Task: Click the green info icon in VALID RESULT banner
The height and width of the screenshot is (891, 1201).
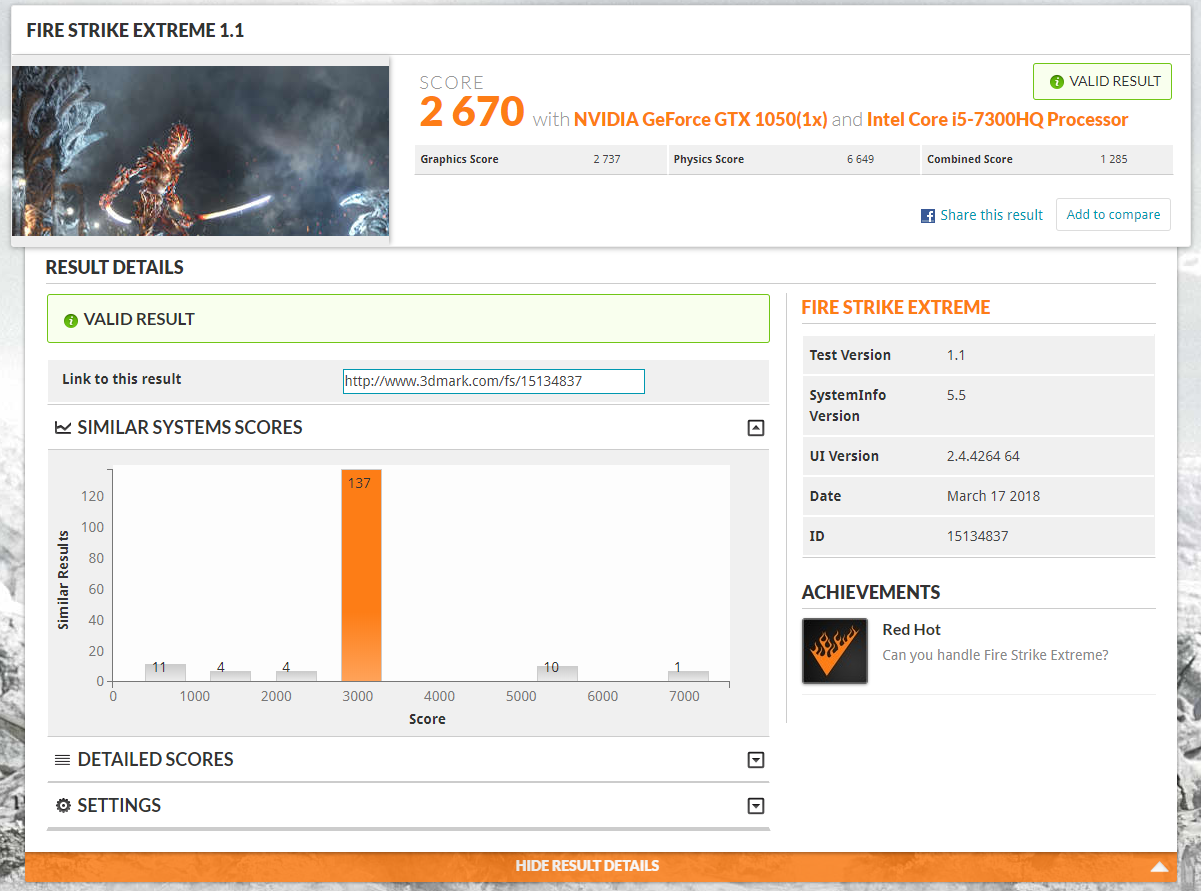Action: 70,320
